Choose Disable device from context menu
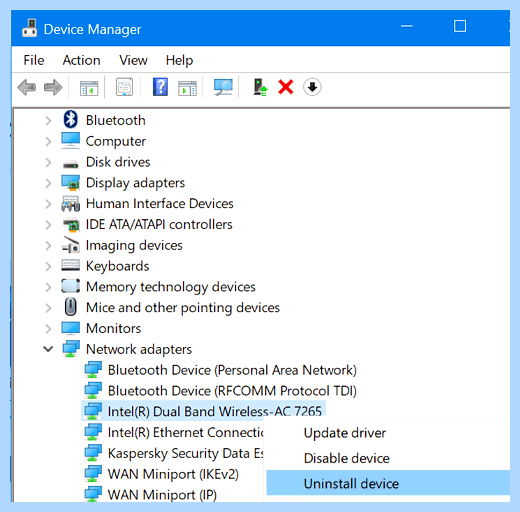This screenshot has width=520, height=512. (x=347, y=458)
